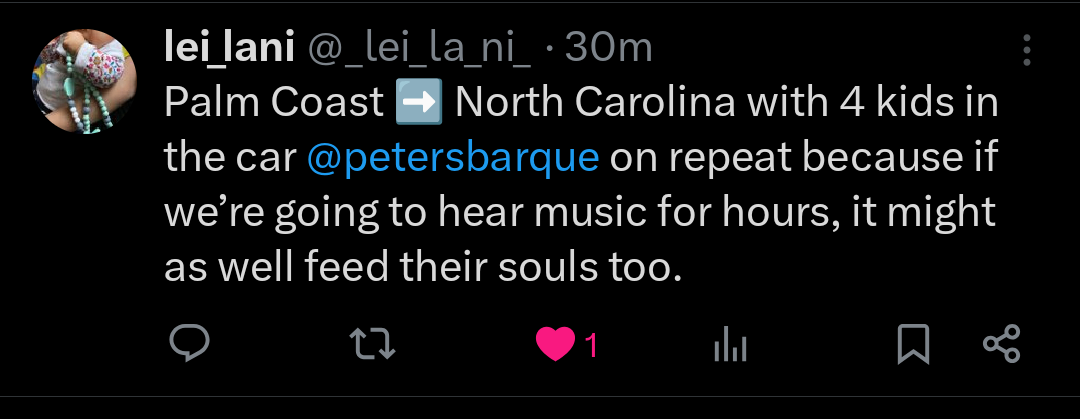The width and height of the screenshot is (1080, 419).
Task: Click the words "Palm Coast" in the tweet
Action: coord(274,103)
